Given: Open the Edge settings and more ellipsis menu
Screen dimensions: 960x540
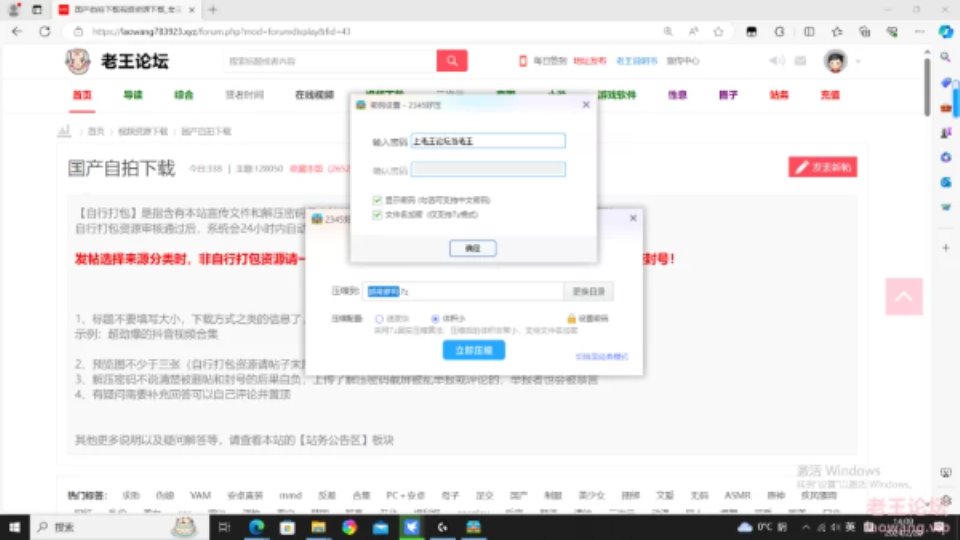Looking at the screenshot, I should (919, 31).
